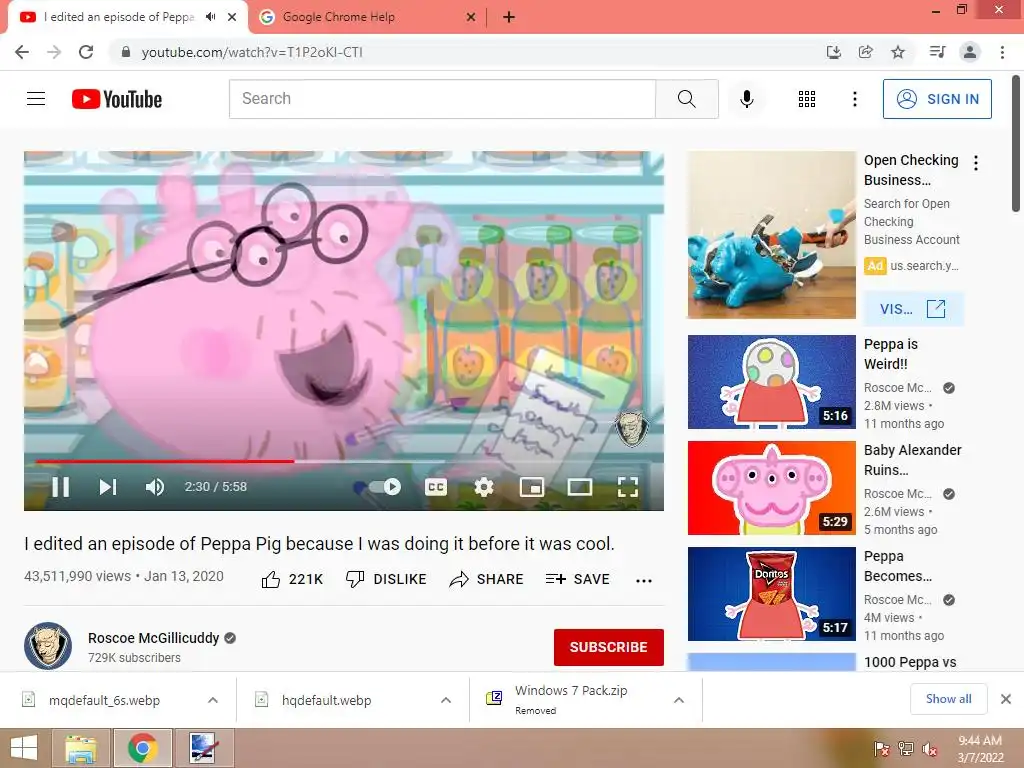Click the browser forward arrow
1024x768 pixels.
[54, 52]
